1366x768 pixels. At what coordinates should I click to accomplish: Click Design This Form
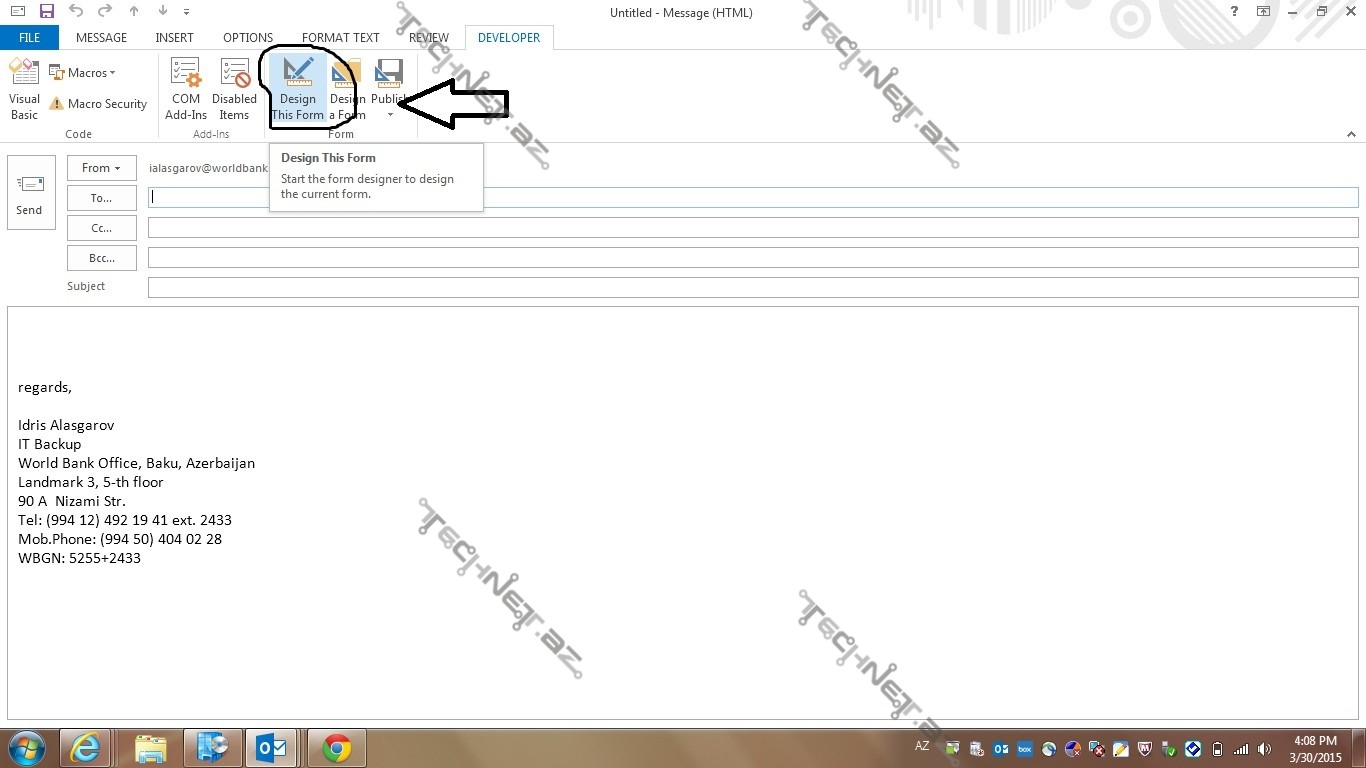[x=298, y=89]
